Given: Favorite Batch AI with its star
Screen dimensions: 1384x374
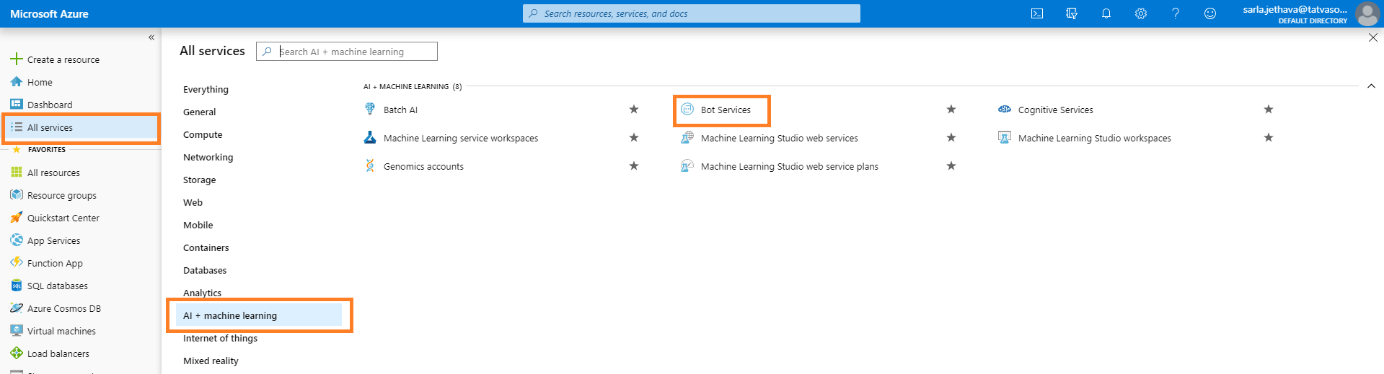Looking at the screenshot, I should pyautogui.click(x=634, y=109).
